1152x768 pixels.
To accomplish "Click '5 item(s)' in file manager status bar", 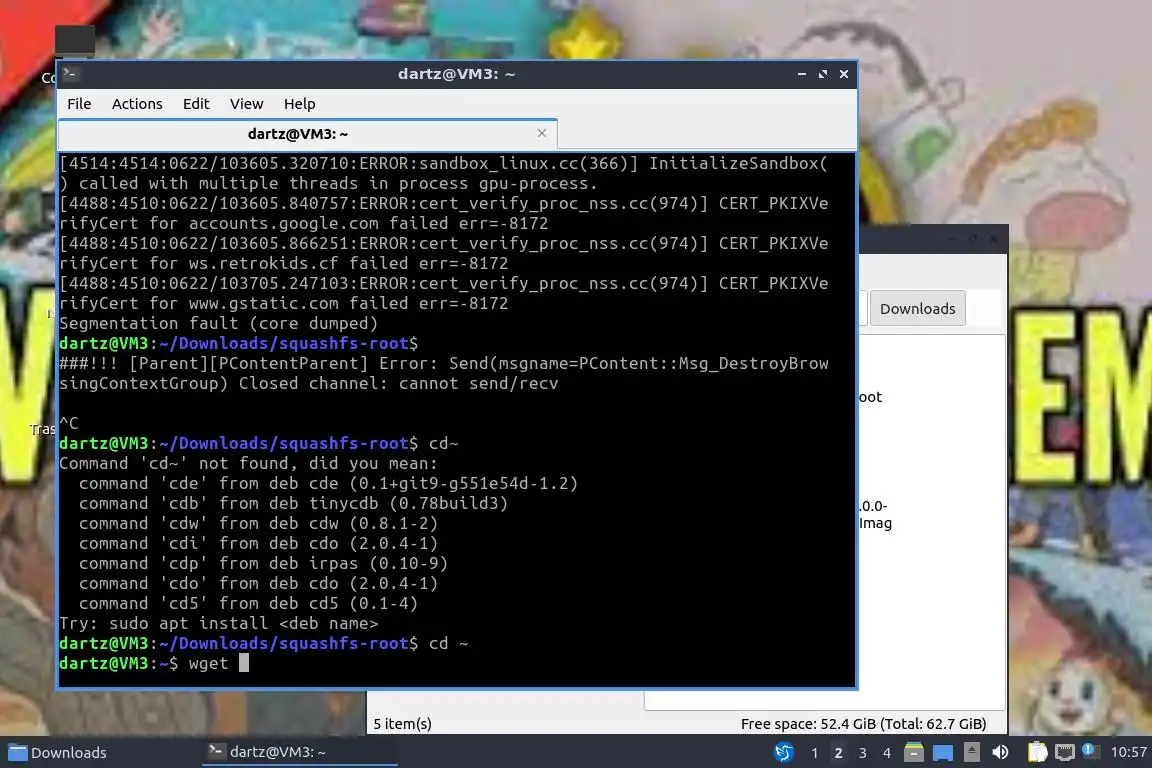I will pyautogui.click(x=403, y=724).
